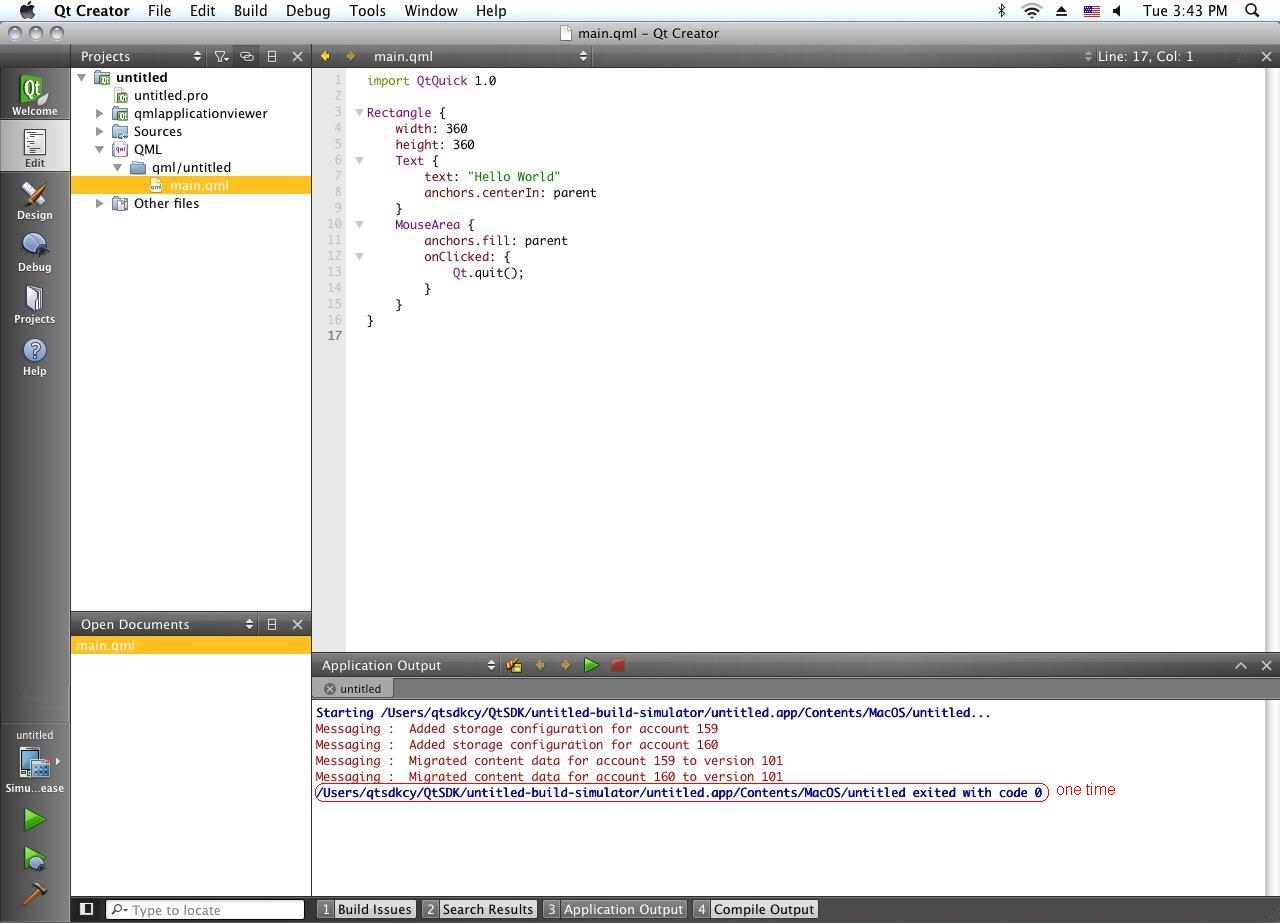Viewport: 1280px width, 923px height.
Task: Open the Apple menu
Action: (x=27, y=10)
